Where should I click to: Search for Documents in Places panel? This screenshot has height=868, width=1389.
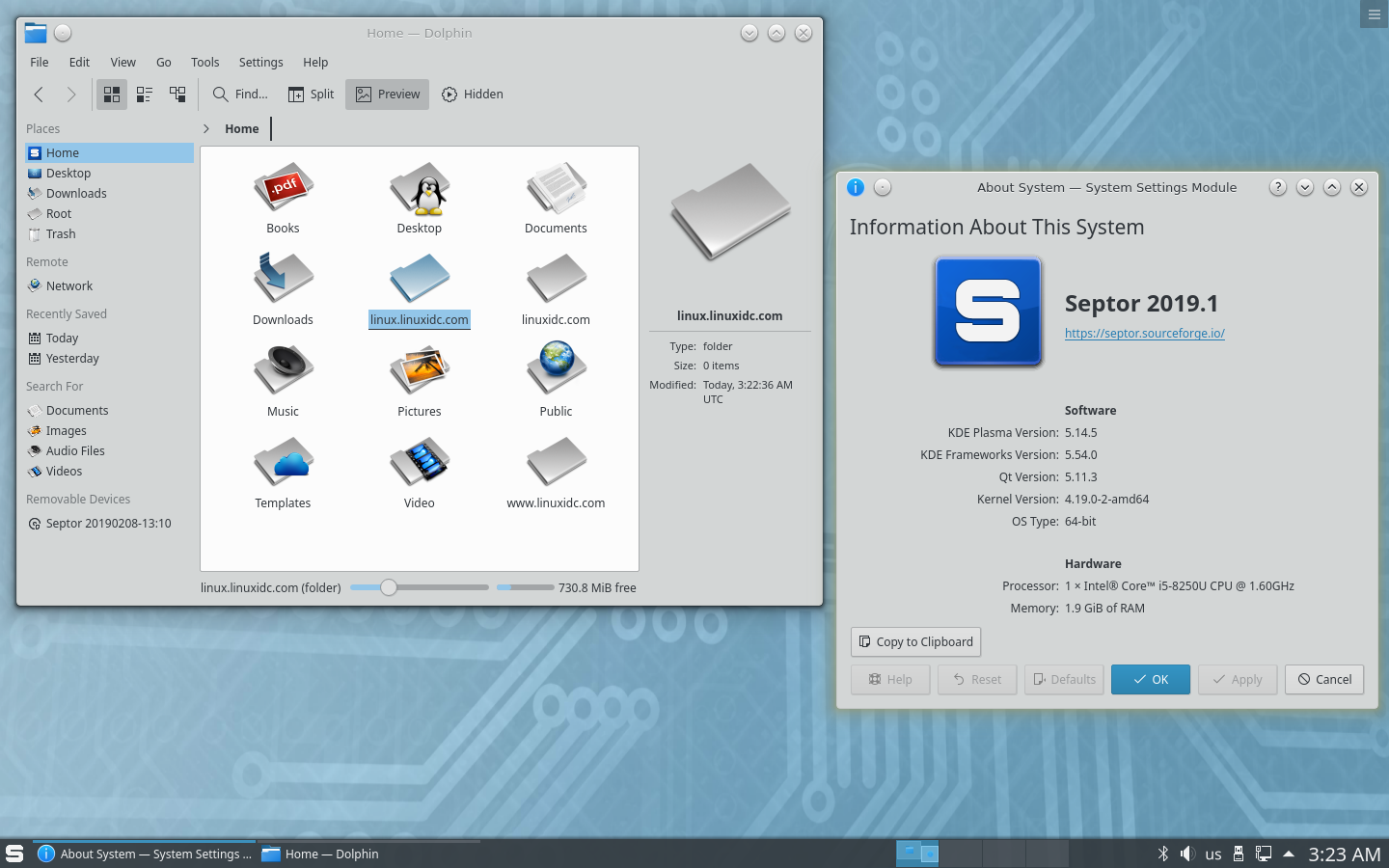tap(109, 411)
